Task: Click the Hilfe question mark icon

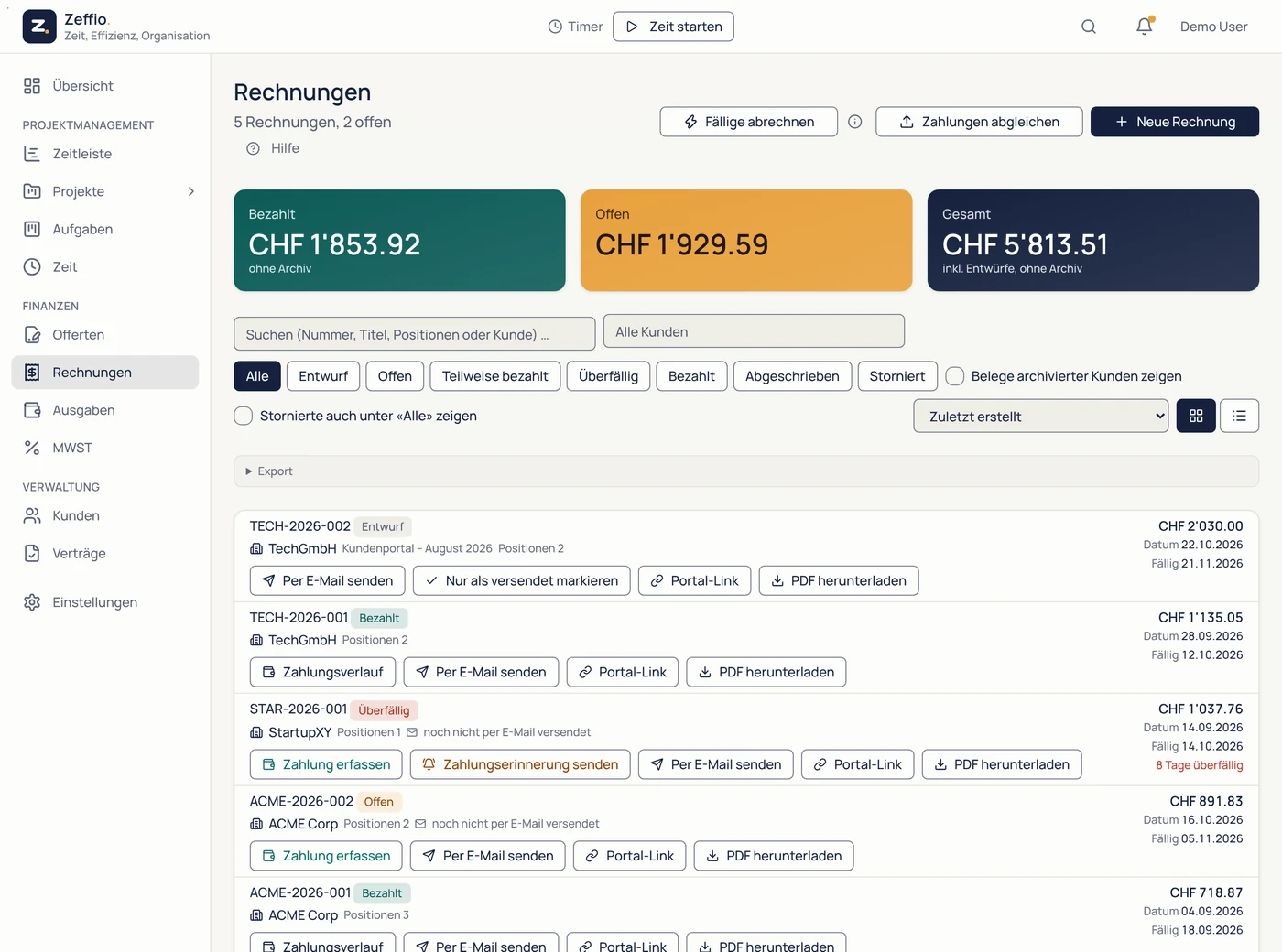Action: (254, 148)
